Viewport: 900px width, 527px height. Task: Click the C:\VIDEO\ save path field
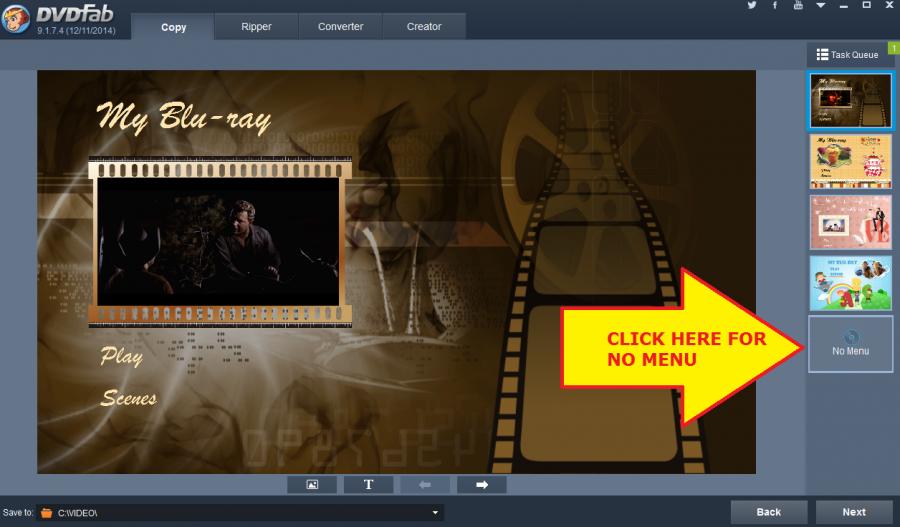coord(241,513)
